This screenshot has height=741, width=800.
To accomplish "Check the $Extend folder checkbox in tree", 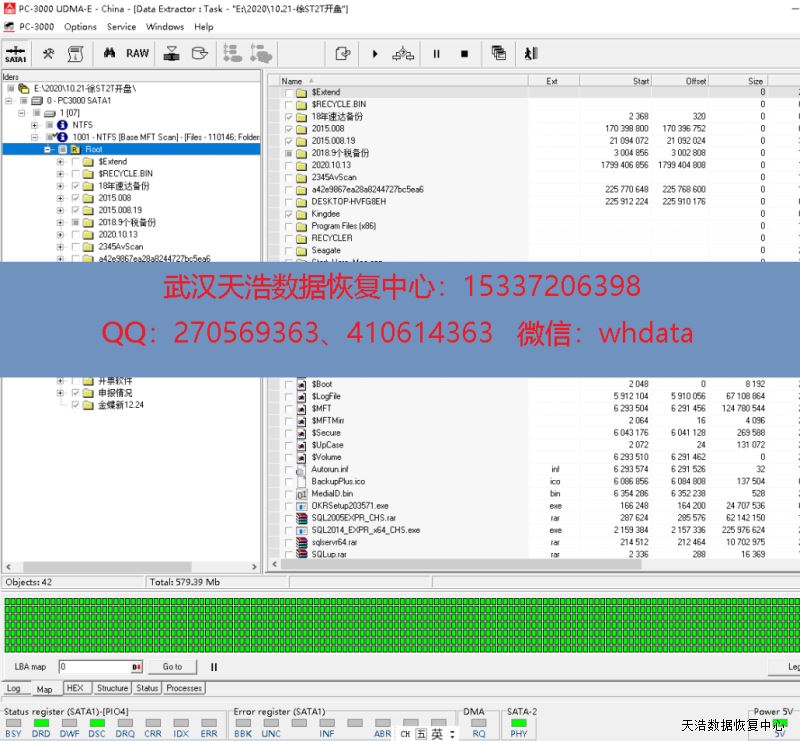I will pos(76,161).
